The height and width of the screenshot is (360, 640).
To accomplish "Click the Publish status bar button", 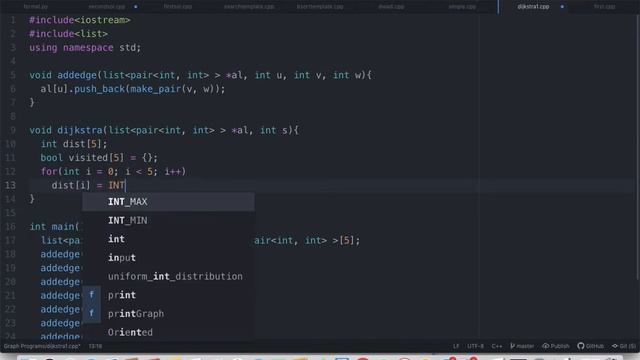I will coord(556,346).
